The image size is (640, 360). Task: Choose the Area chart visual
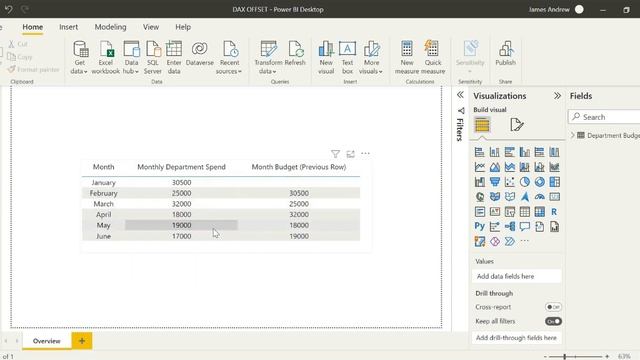(x=495, y=167)
